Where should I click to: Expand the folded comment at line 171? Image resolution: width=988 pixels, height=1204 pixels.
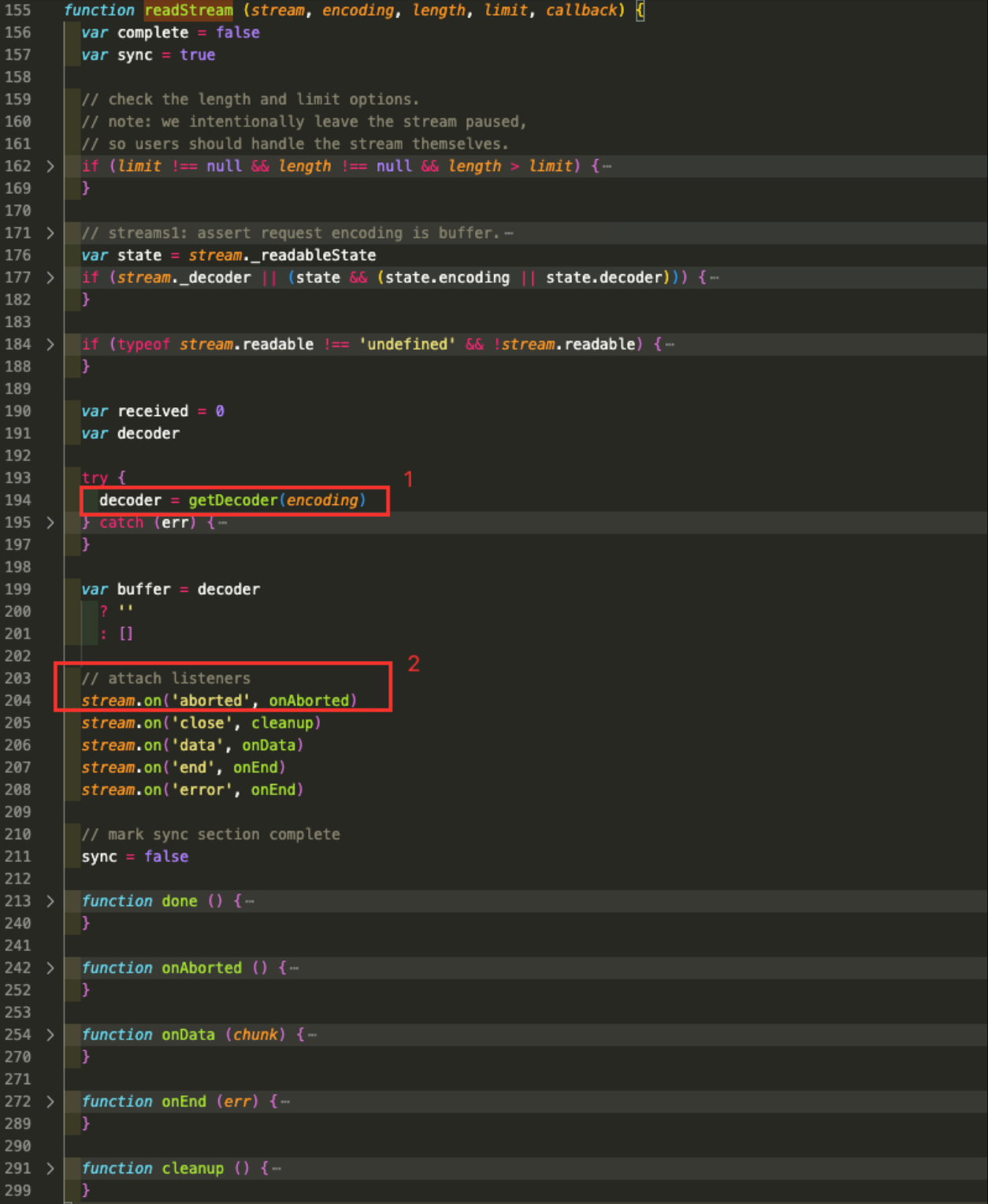click(x=50, y=233)
